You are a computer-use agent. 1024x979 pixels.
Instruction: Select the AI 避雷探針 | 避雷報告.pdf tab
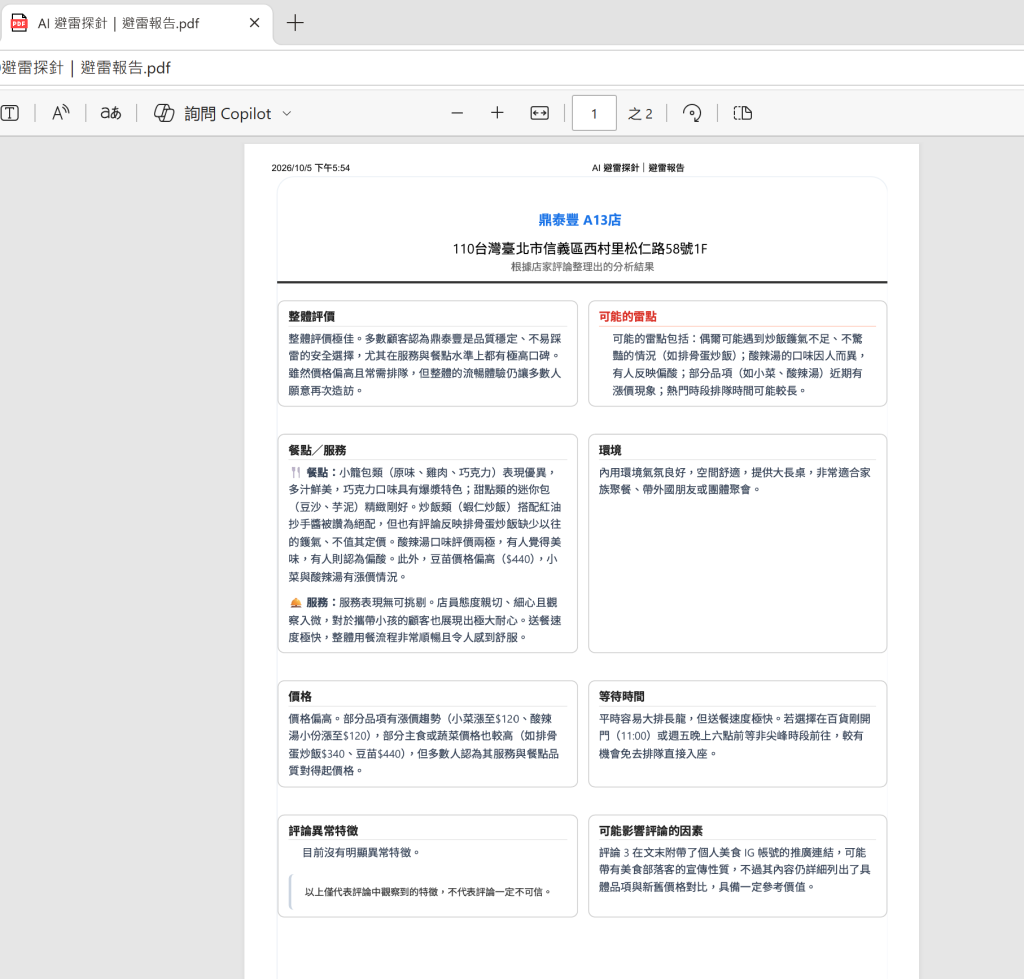point(136,24)
